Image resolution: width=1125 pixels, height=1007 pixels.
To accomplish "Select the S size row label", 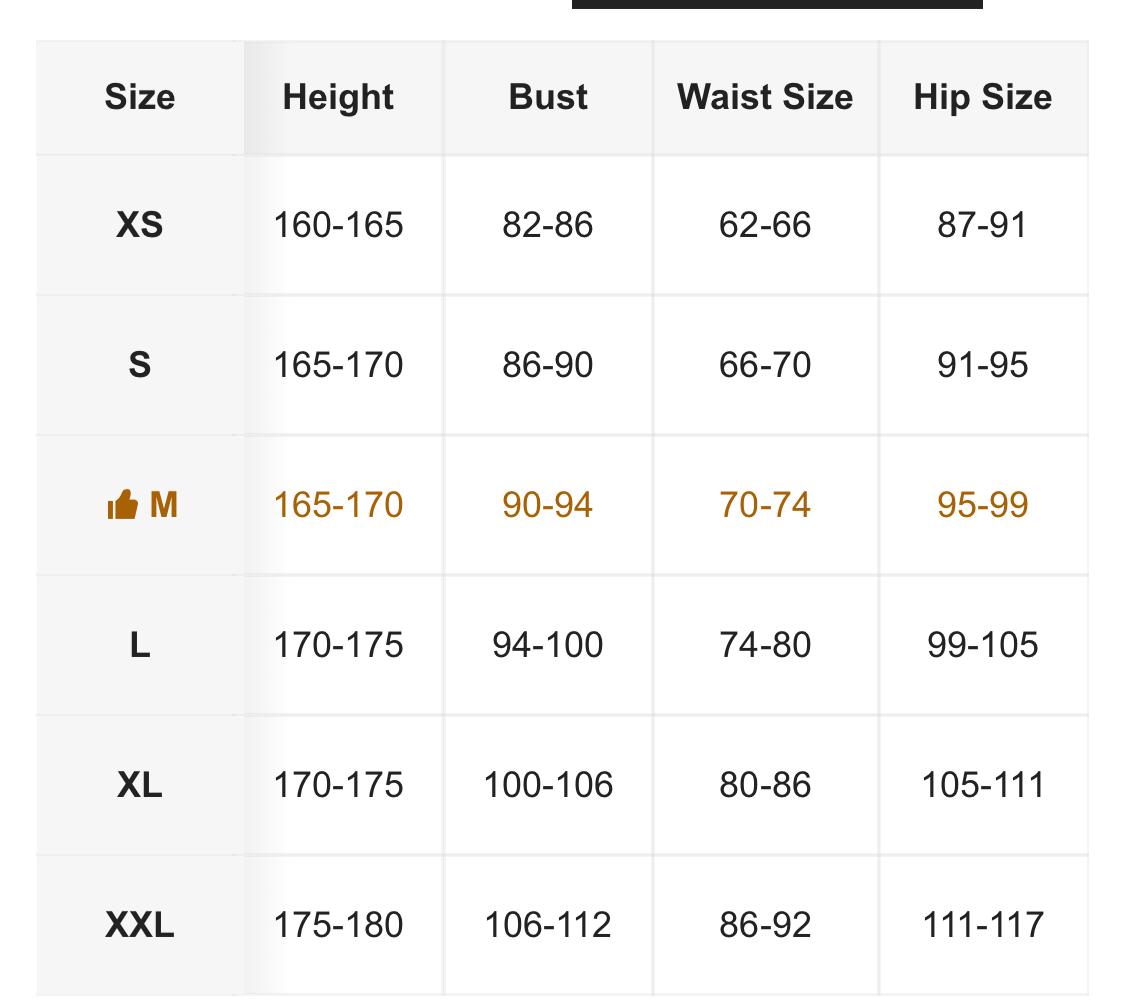I will [x=140, y=365].
